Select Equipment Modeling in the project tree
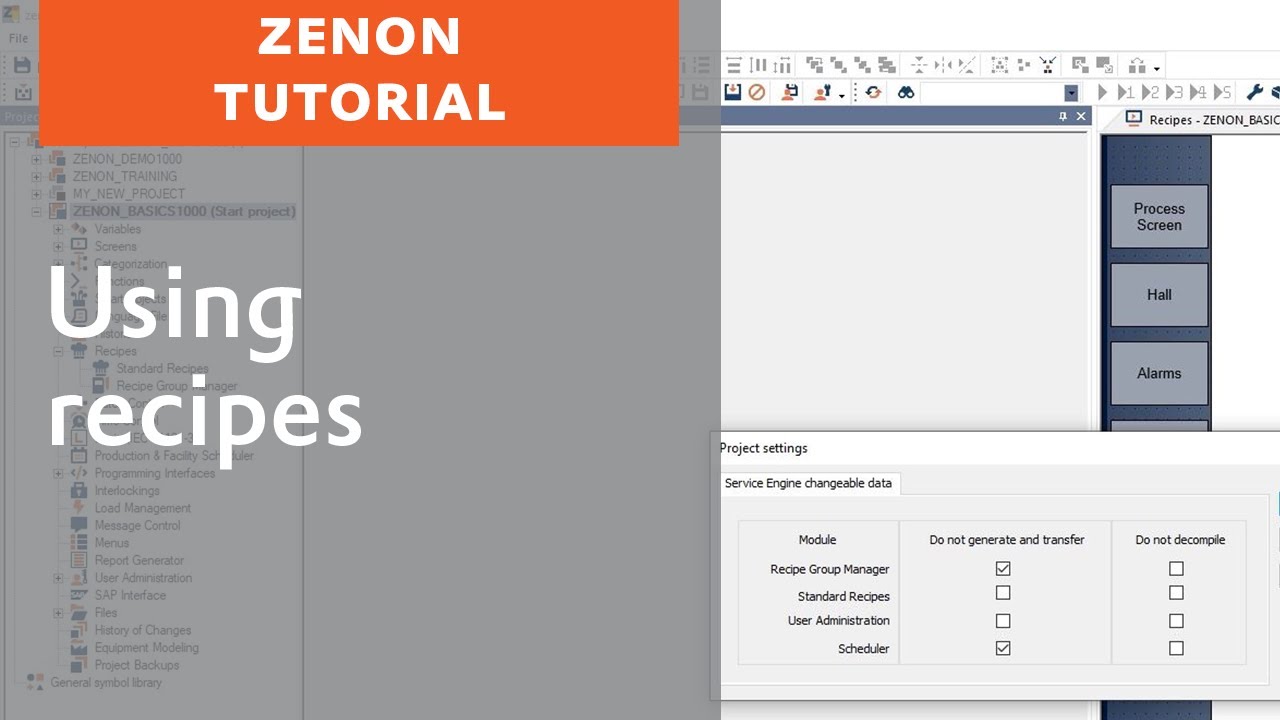Viewport: 1280px width, 720px height. (147, 648)
